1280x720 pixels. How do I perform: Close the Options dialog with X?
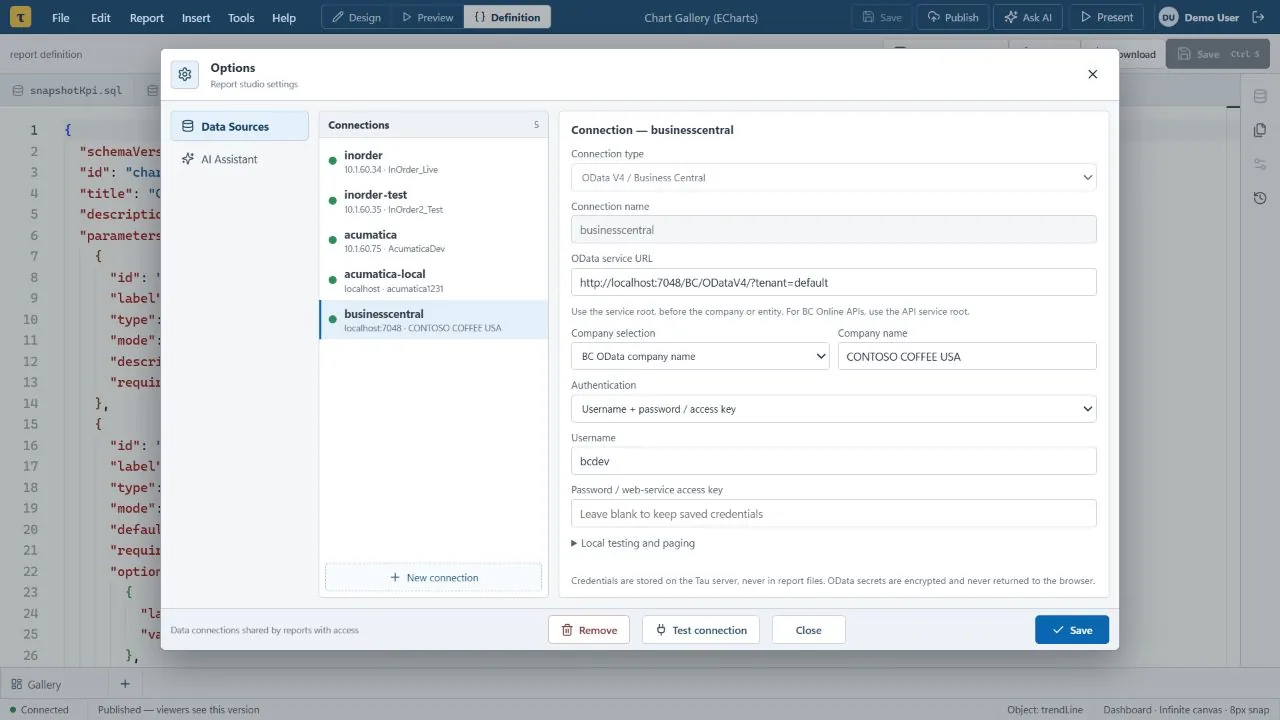(x=1092, y=74)
